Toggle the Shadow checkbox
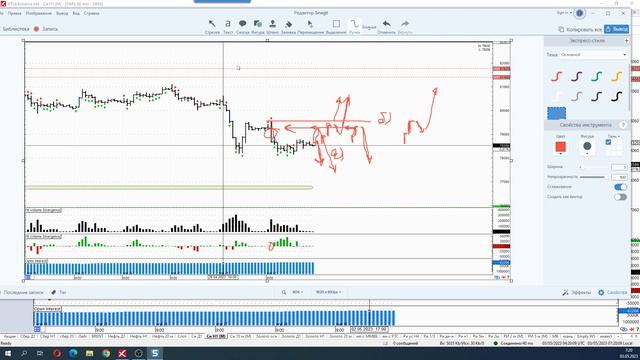 [x=608, y=142]
